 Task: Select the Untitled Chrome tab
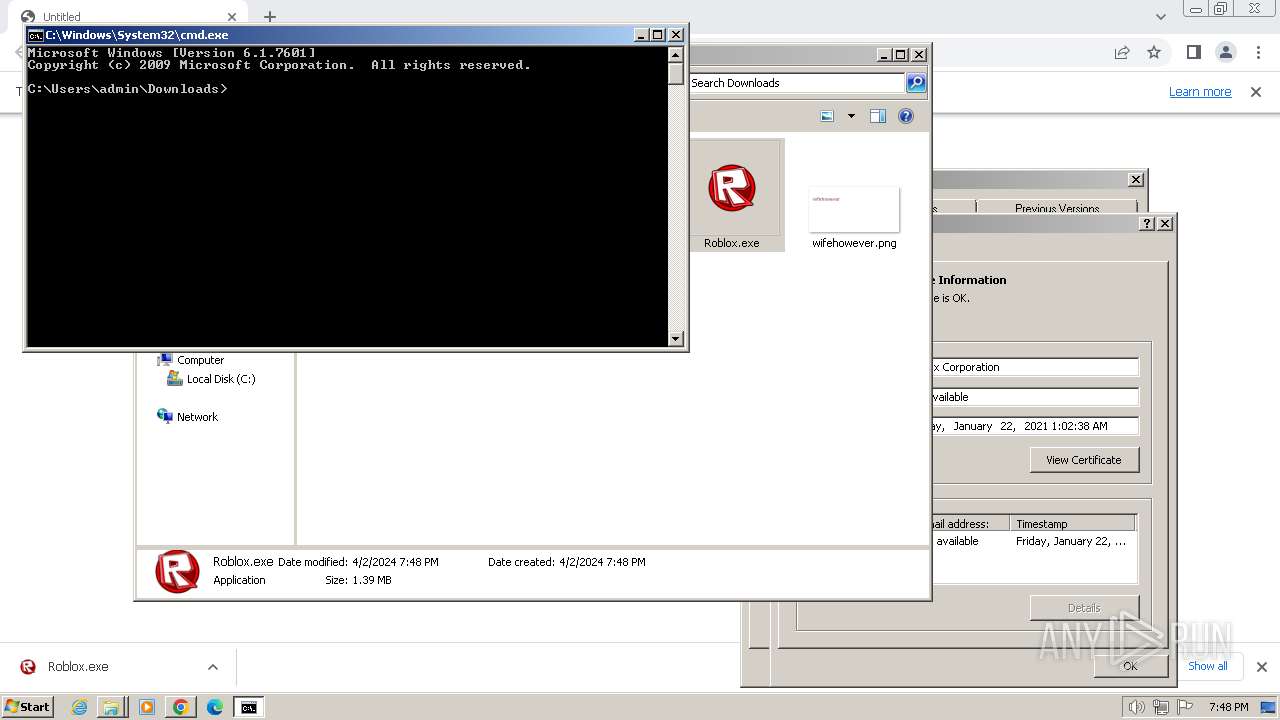click(130, 16)
